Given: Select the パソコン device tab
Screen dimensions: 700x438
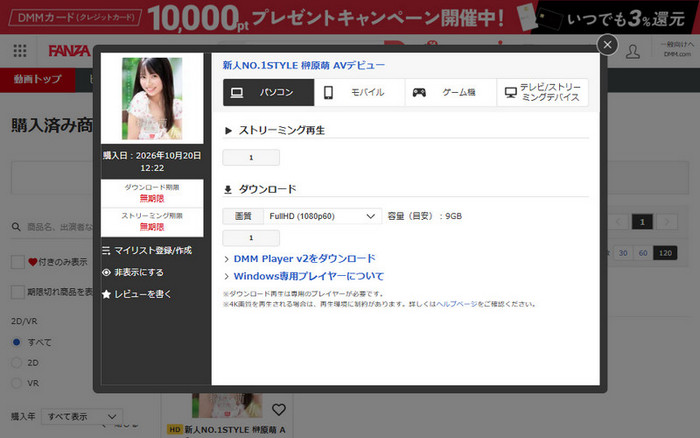Looking at the screenshot, I should coord(269,92).
